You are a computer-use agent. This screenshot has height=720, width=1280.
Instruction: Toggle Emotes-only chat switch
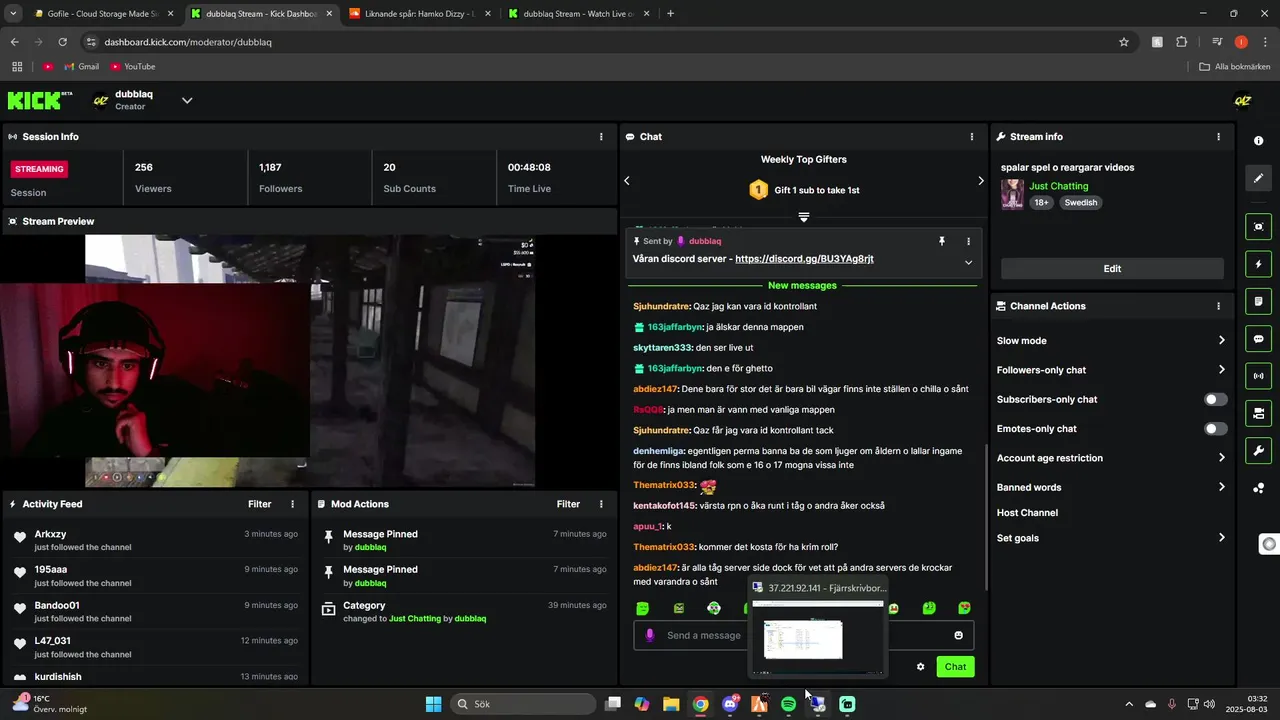tap(1215, 429)
